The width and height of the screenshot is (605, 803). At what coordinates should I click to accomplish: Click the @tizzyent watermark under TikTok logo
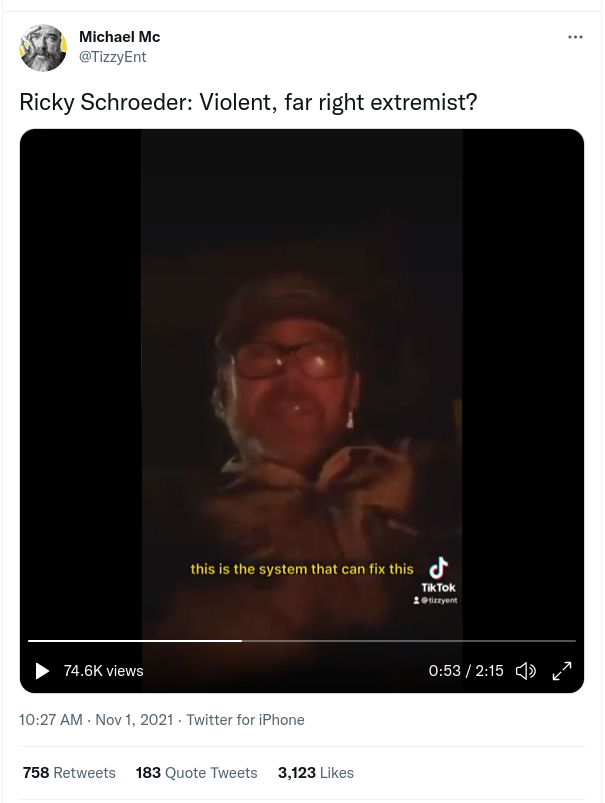click(435, 600)
